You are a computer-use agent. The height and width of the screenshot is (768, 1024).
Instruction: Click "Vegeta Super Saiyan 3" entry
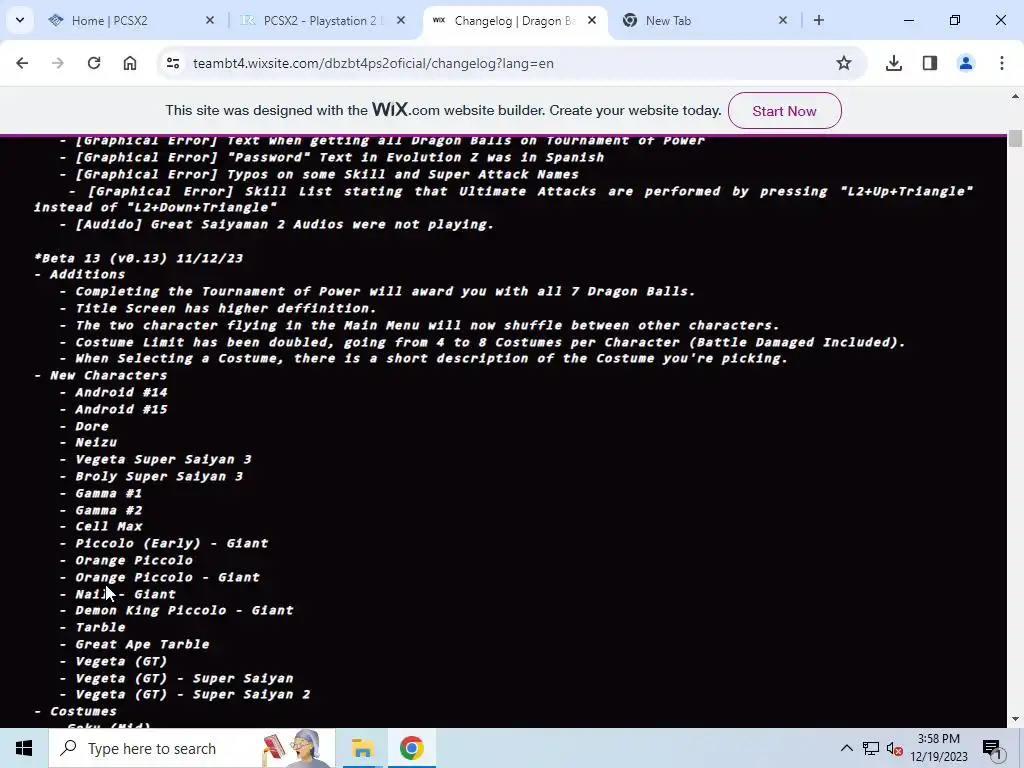click(x=163, y=460)
